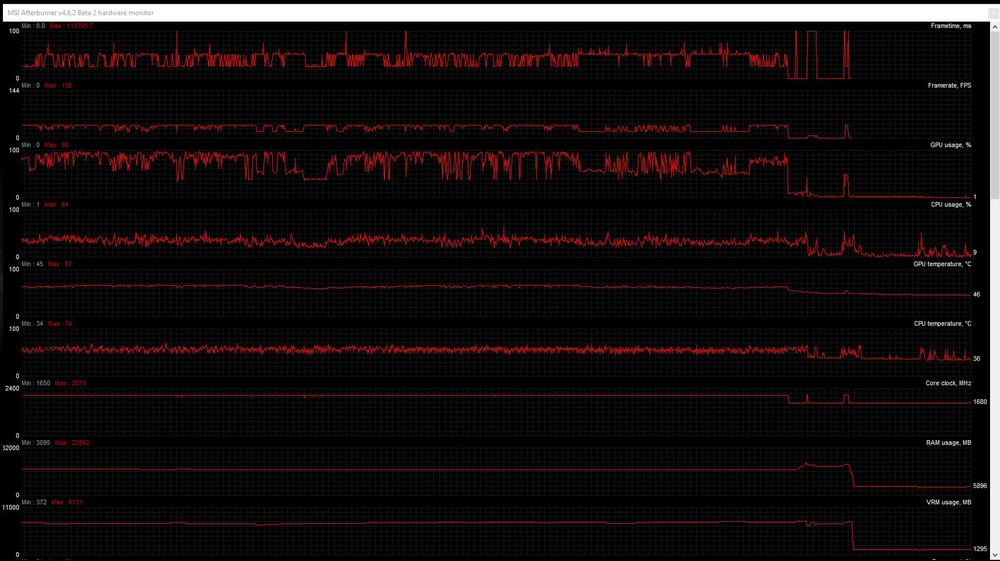Click the '11000' axis label of VRM graph
Image resolution: width=1000 pixels, height=561 pixels.
pos(11,507)
